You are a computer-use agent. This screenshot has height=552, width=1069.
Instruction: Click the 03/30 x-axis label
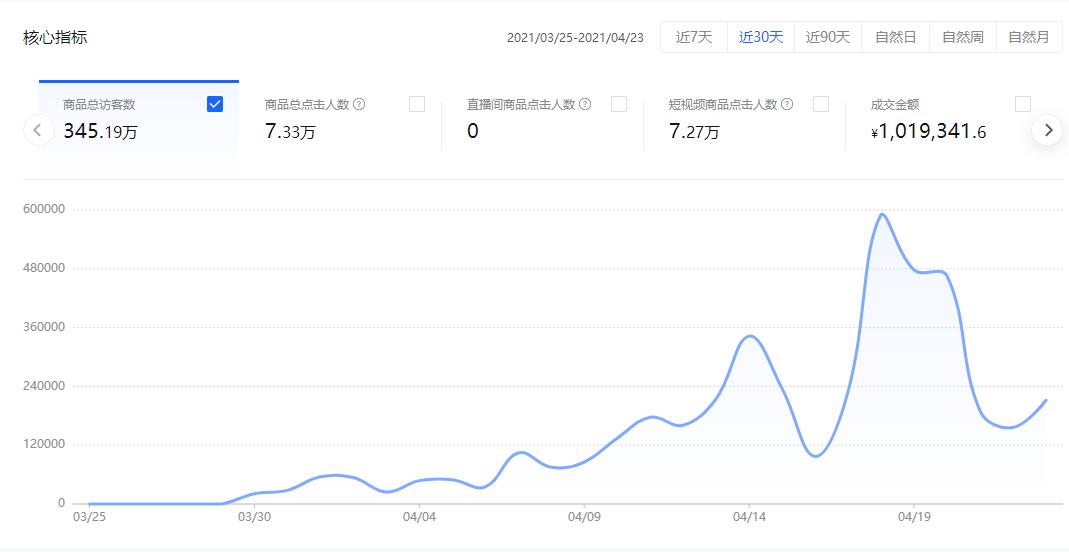(x=254, y=517)
